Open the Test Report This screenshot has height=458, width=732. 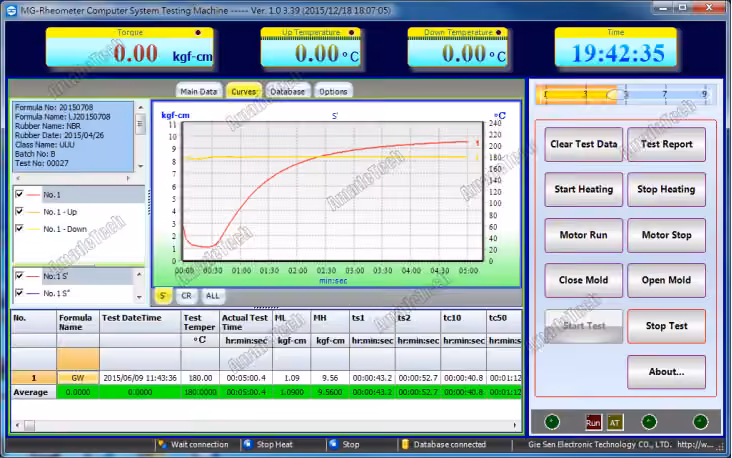click(666, 144)
